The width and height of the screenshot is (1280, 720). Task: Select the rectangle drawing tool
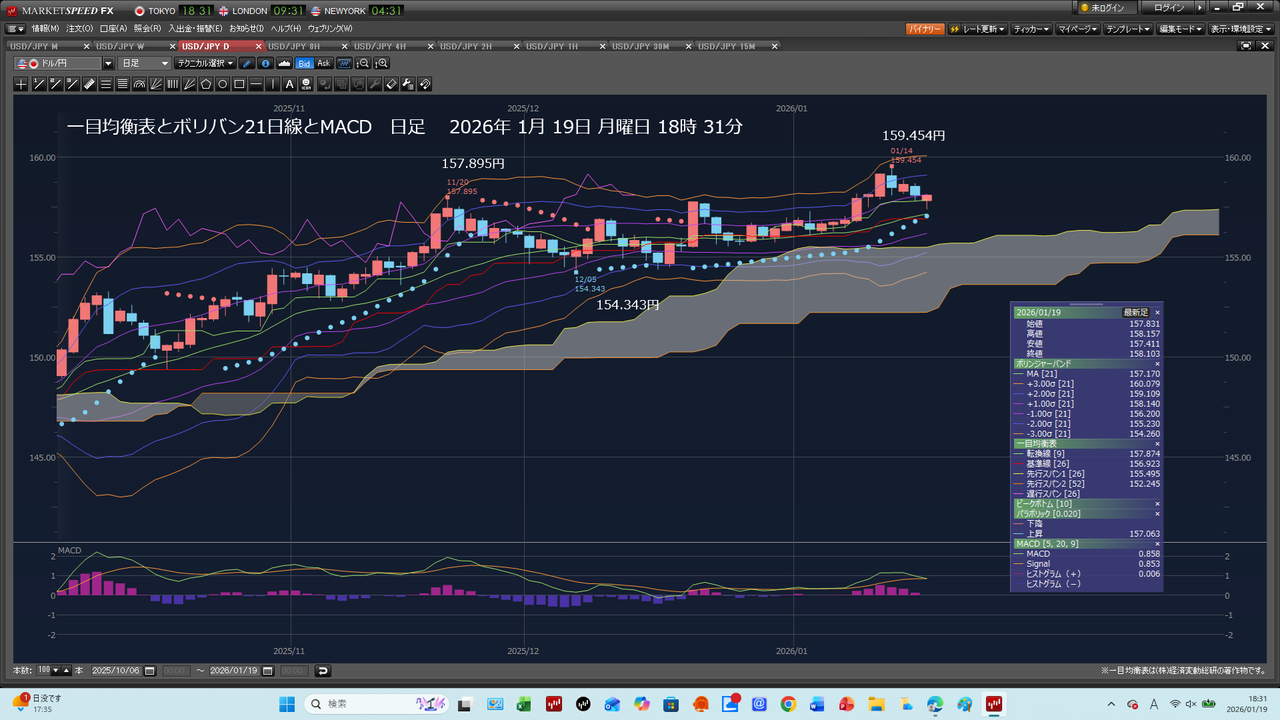coord(239,84)
